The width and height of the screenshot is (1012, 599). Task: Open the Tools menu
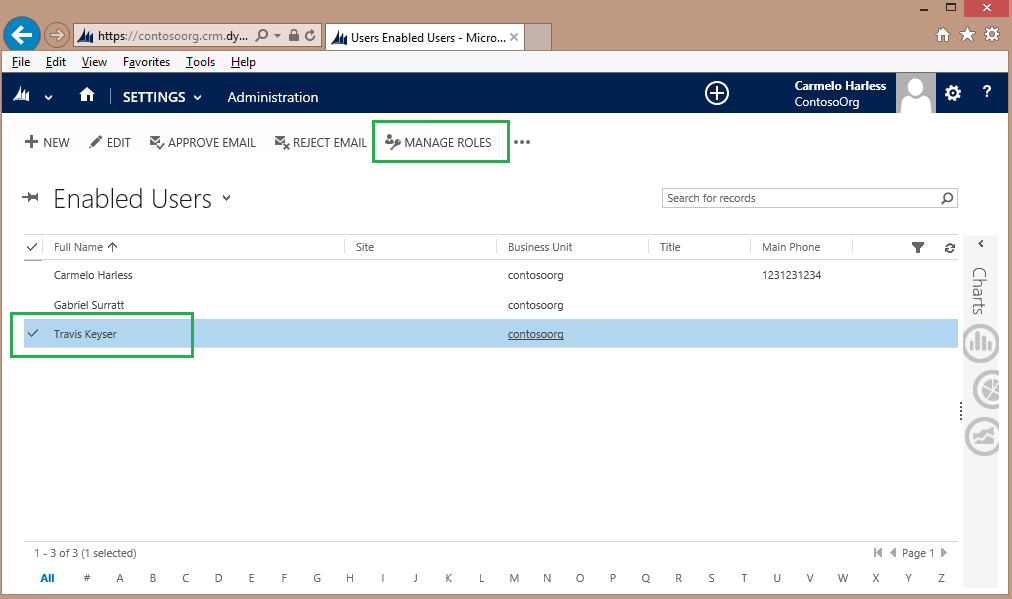click(200, 62)
